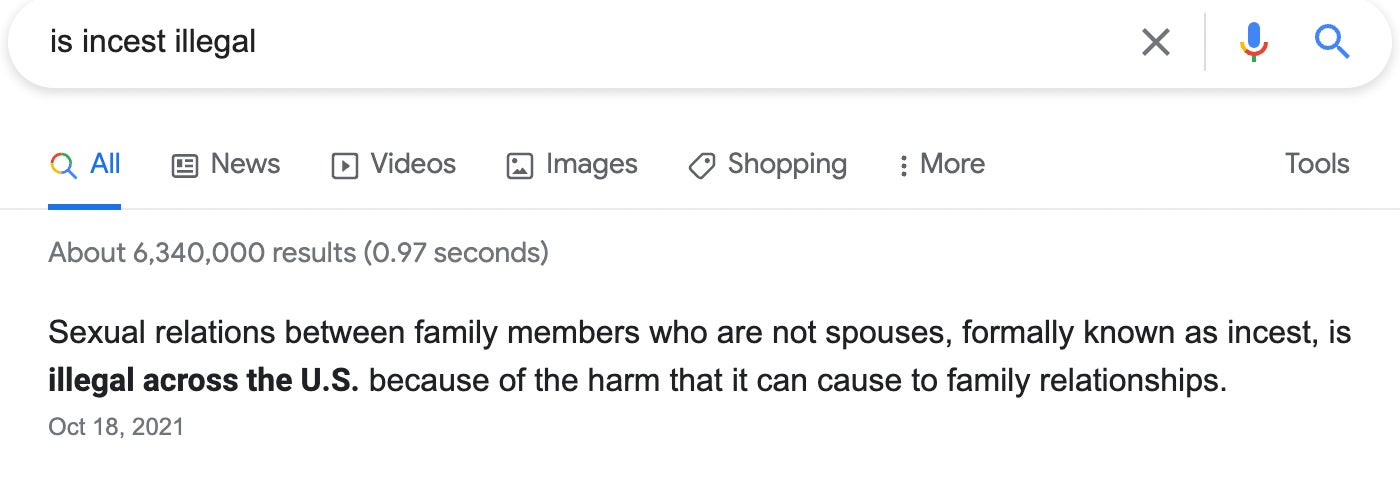1400x482 pixels.
Task: Click the "Oct 18, 2021" snippet date
Action: tap(116, 427)
